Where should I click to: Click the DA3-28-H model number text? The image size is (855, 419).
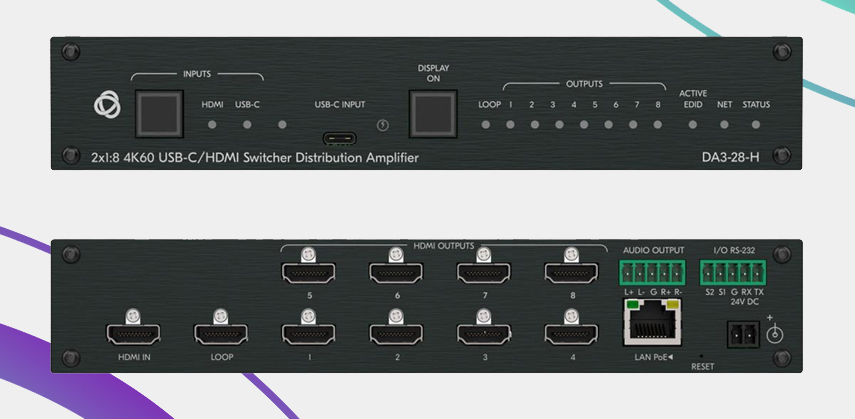pyautogui.click(x=730, y=158)
